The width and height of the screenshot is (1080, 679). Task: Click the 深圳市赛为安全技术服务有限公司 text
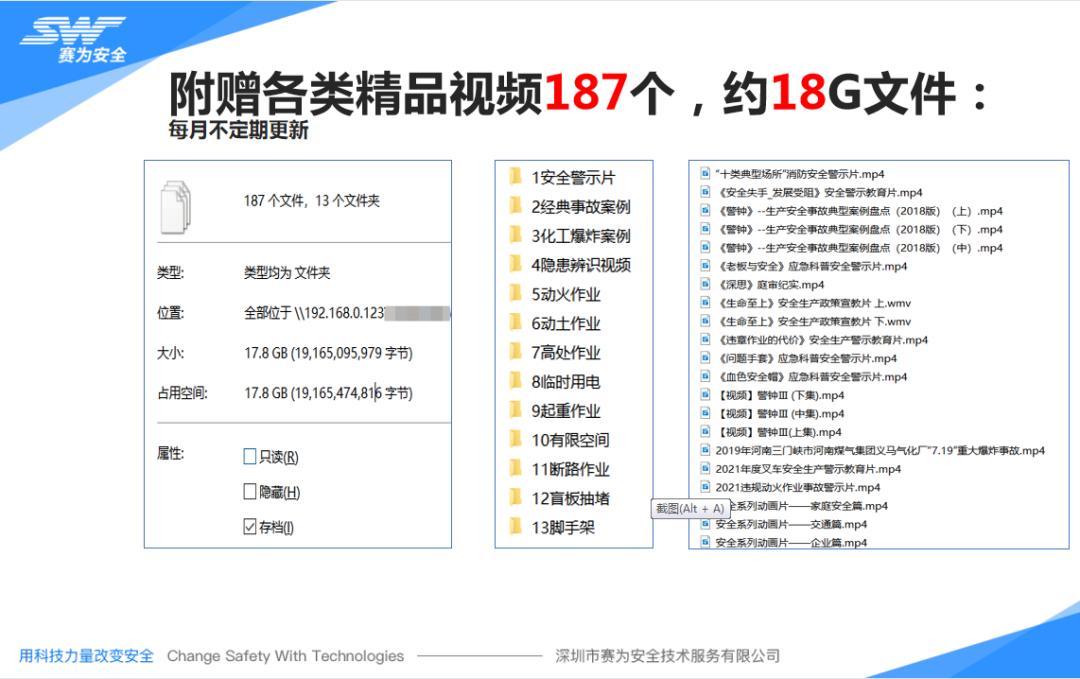667,656
